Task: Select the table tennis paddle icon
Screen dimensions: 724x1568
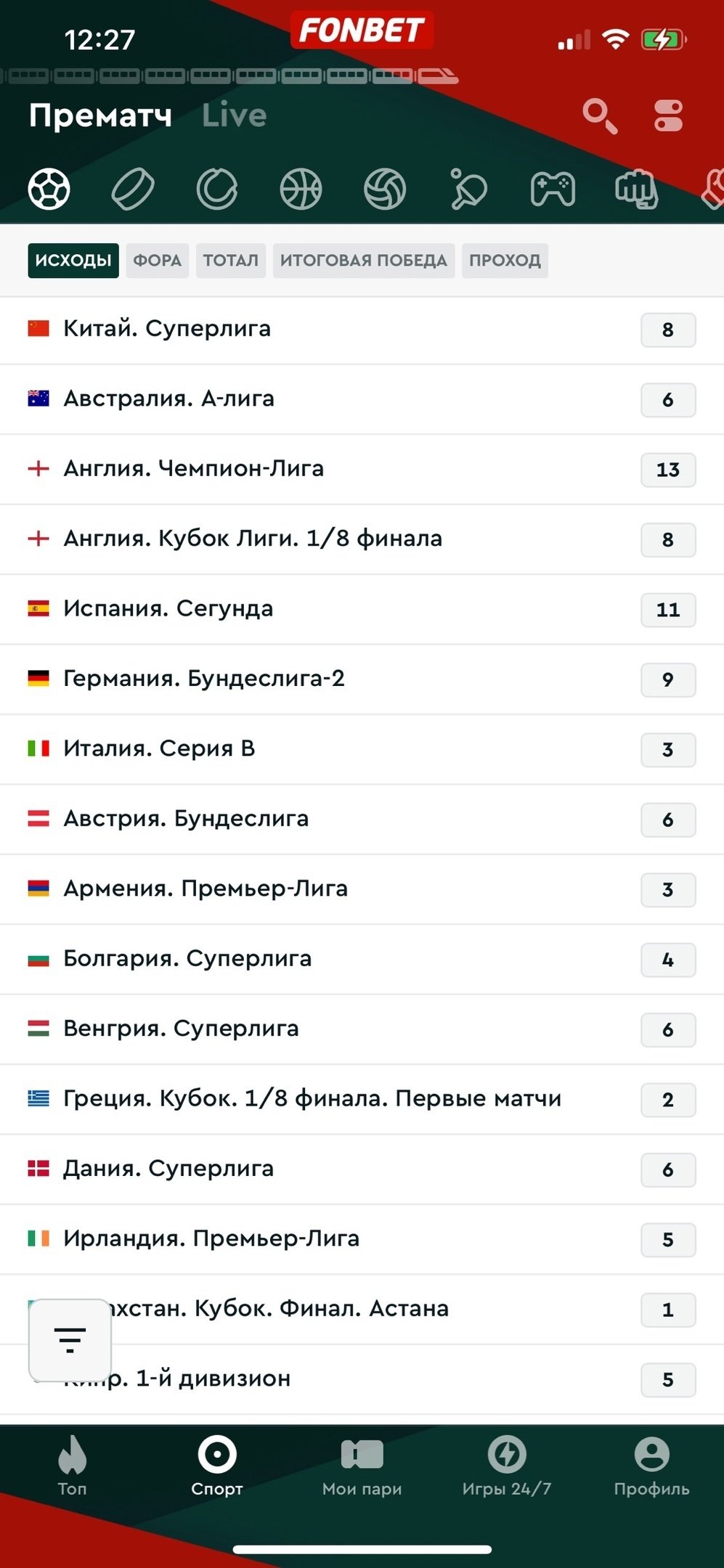Action: [468, 189]
